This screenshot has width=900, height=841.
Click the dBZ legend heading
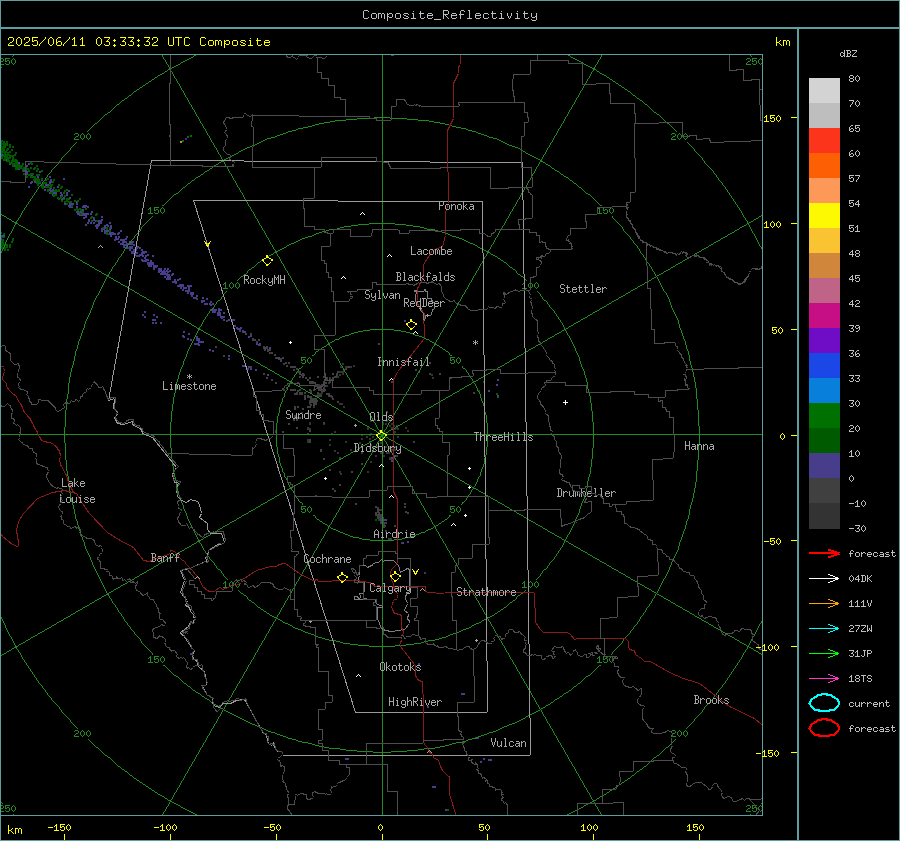point(848,54)
